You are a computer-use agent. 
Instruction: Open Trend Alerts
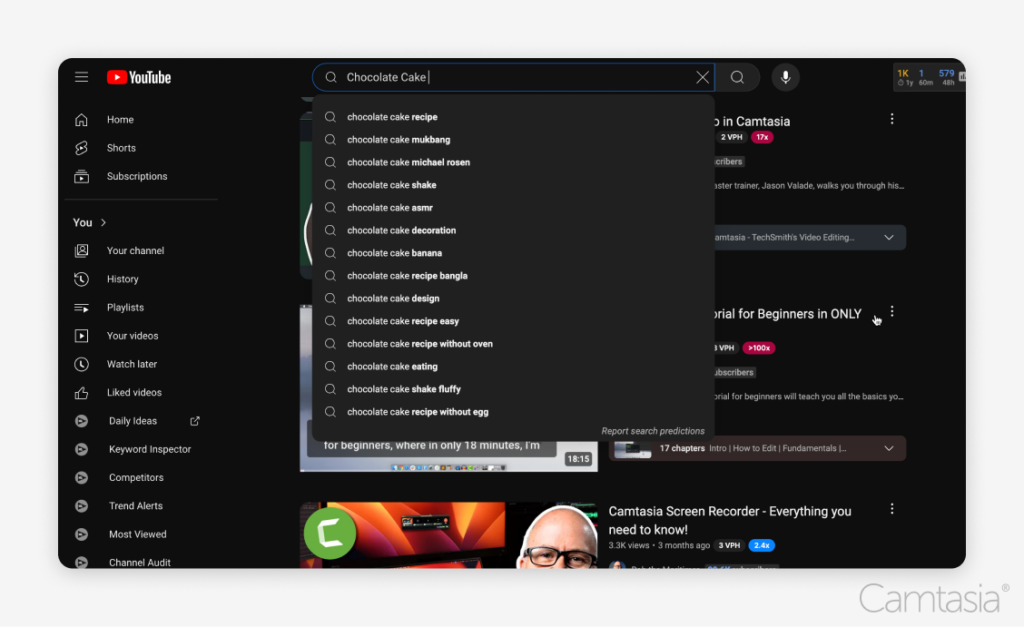(135, 506)
